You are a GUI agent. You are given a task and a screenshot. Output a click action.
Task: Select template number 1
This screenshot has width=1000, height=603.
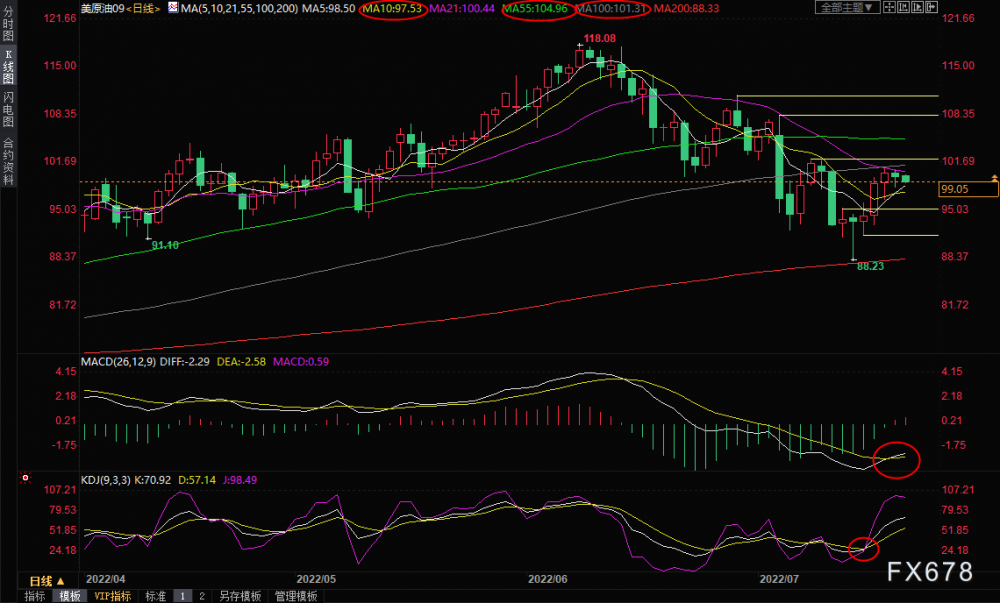point(182,596)
